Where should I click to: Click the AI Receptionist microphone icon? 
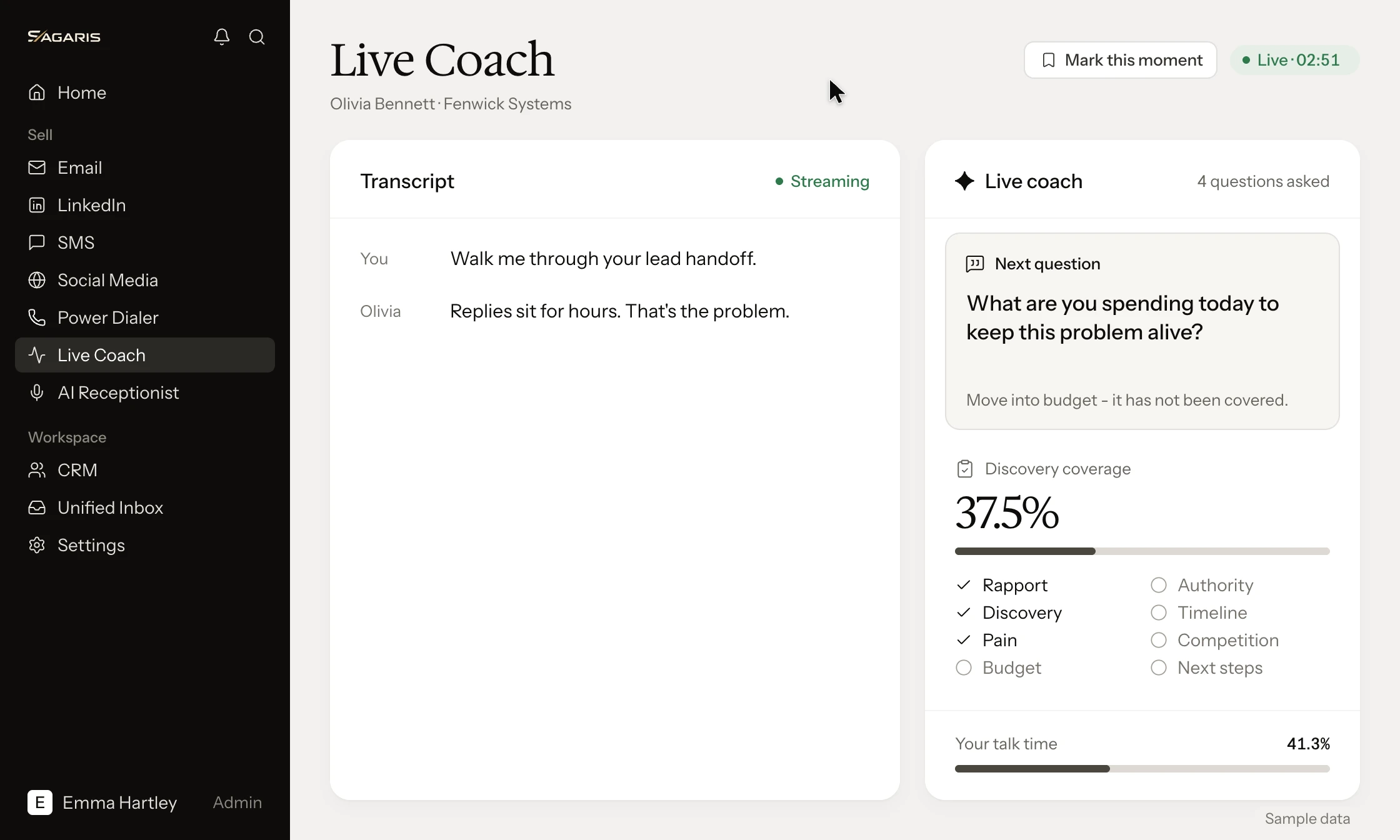pyautogui.click(x=37, y=392)
